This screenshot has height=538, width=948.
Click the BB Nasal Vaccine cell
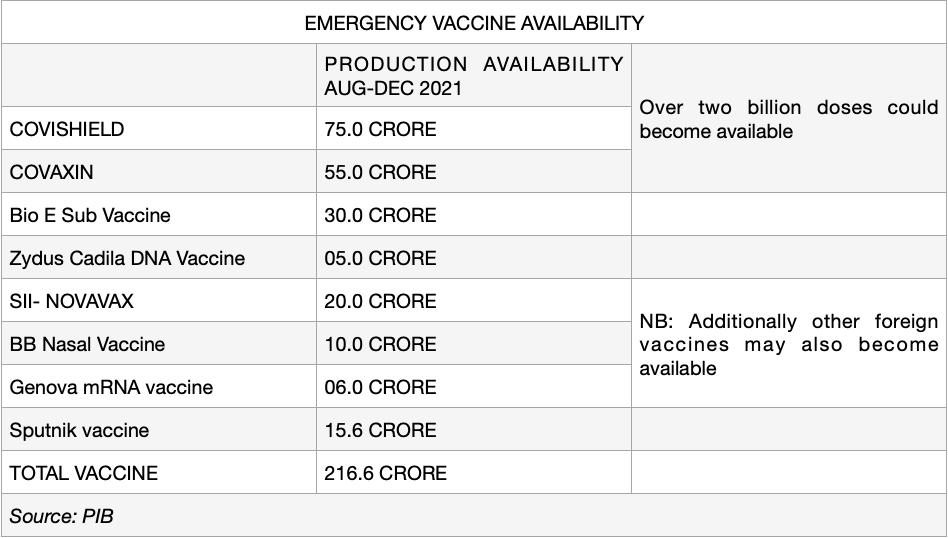coord(87,344)
